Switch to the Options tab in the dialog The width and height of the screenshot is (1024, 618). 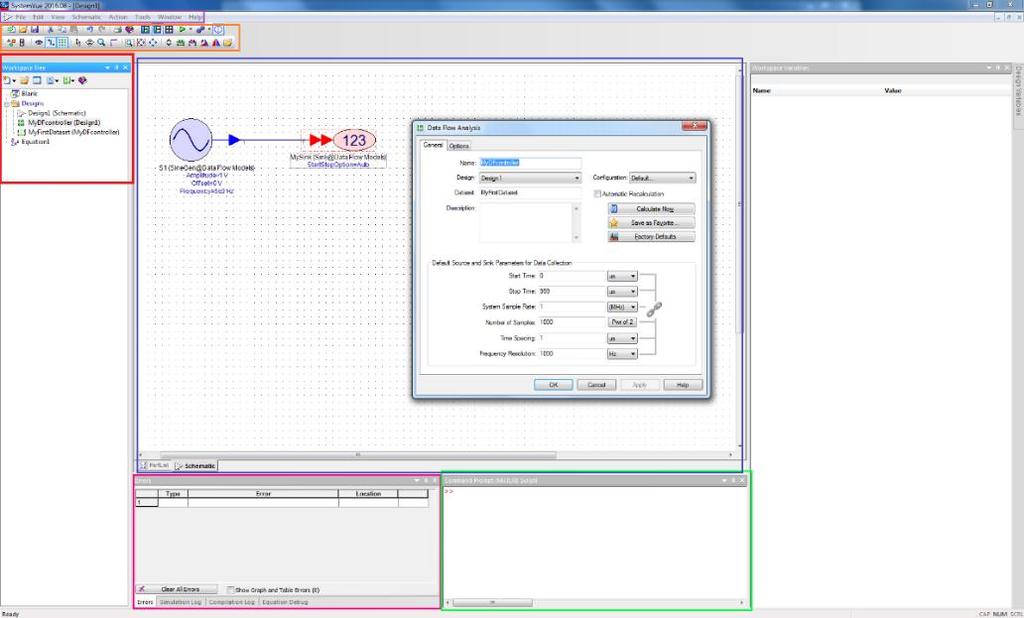point(459,146)
